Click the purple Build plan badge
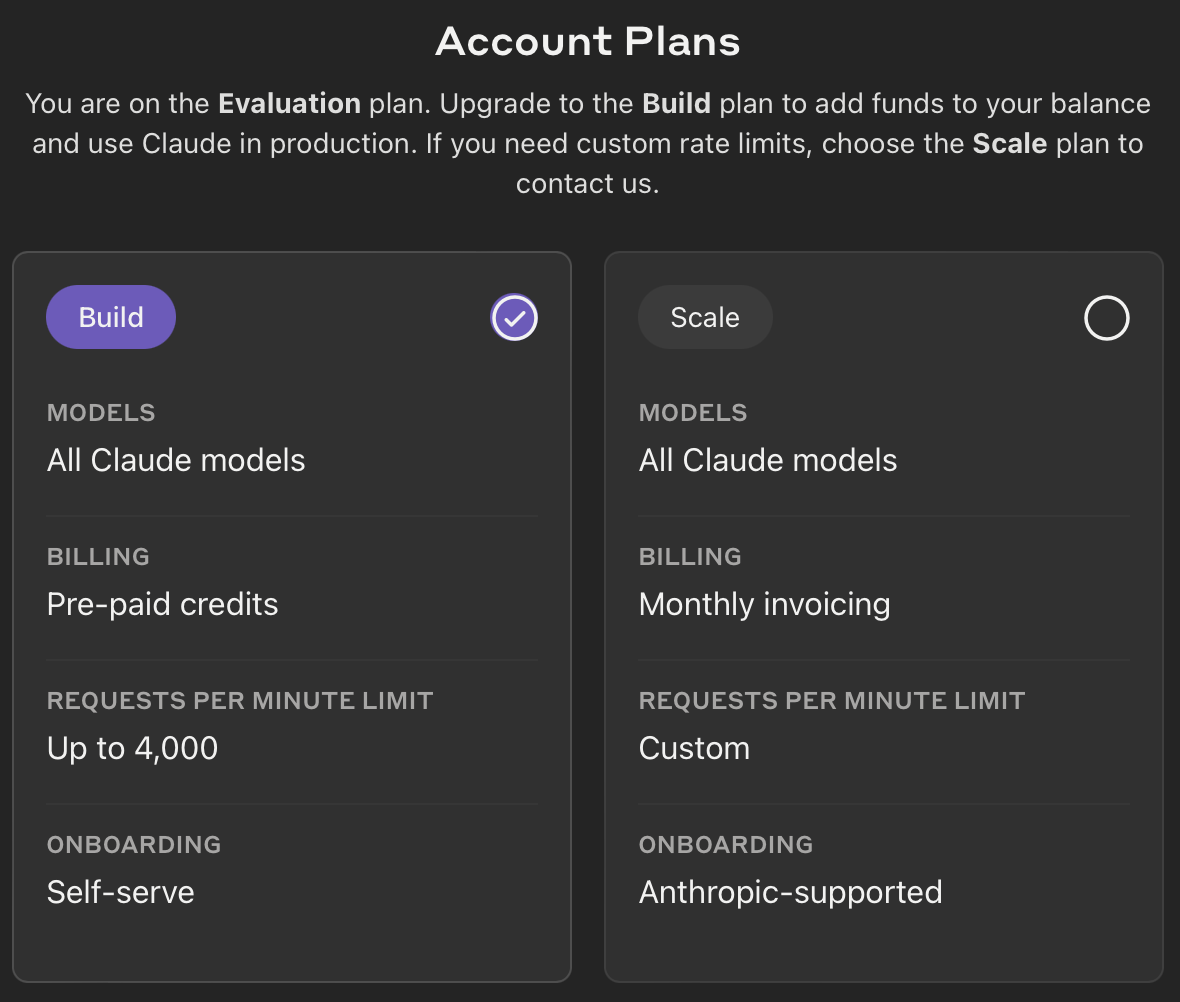This screenshot has width=1180, height=1002. pyautogui.click(x=111, y=318)
